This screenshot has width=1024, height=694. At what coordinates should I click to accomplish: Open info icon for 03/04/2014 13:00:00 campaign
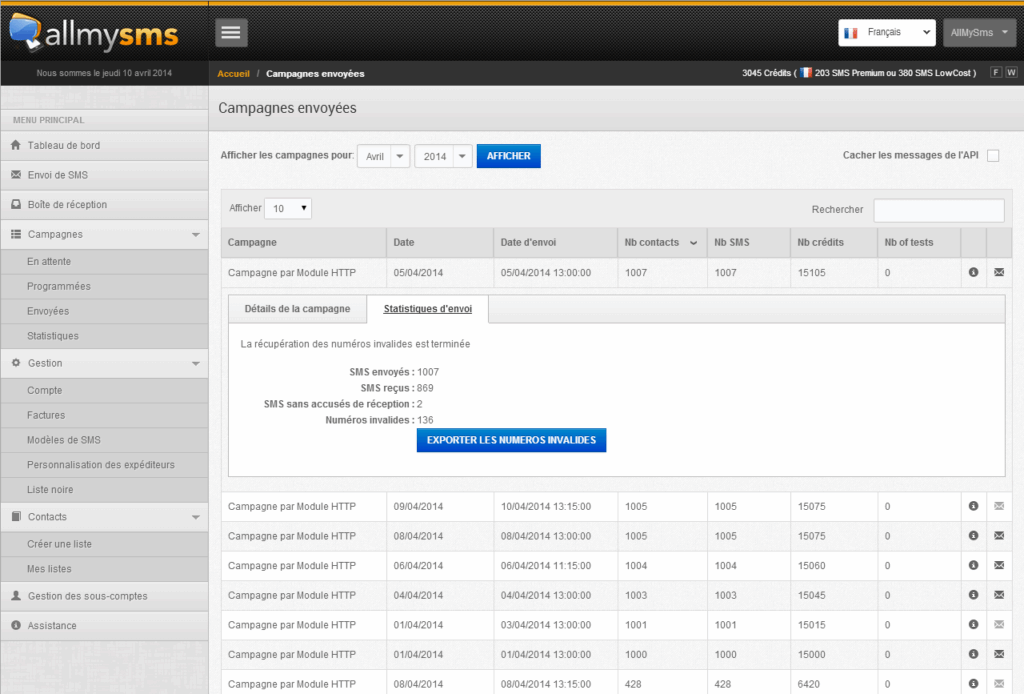pos(973,625)
